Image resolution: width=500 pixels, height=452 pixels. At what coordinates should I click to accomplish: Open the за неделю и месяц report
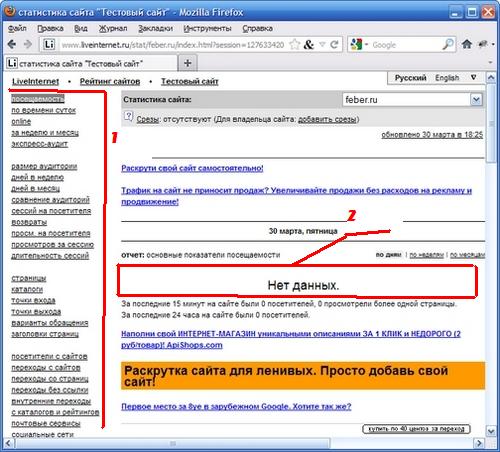[45, 133]
